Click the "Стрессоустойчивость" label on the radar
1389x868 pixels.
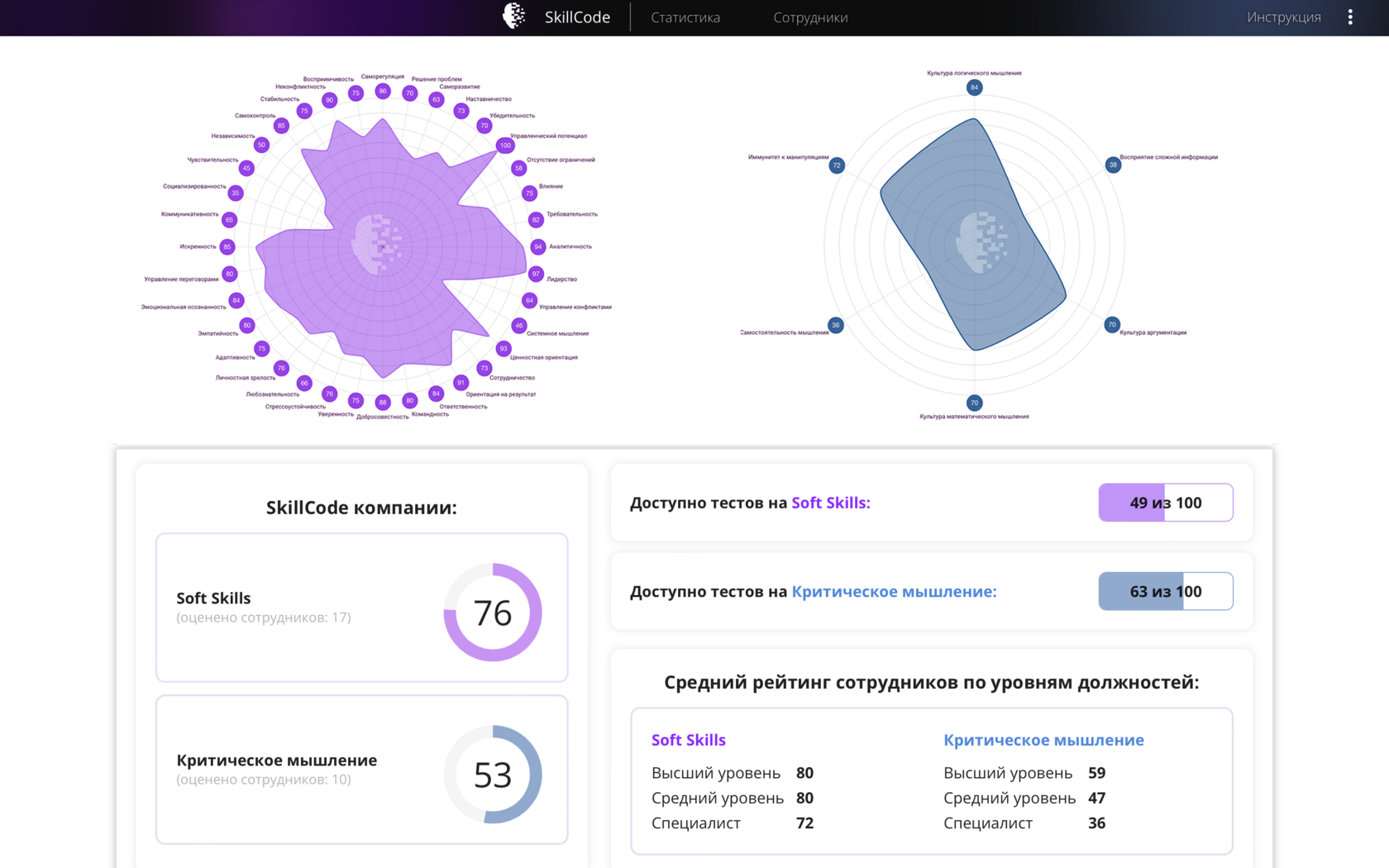(x=295, y=407)
